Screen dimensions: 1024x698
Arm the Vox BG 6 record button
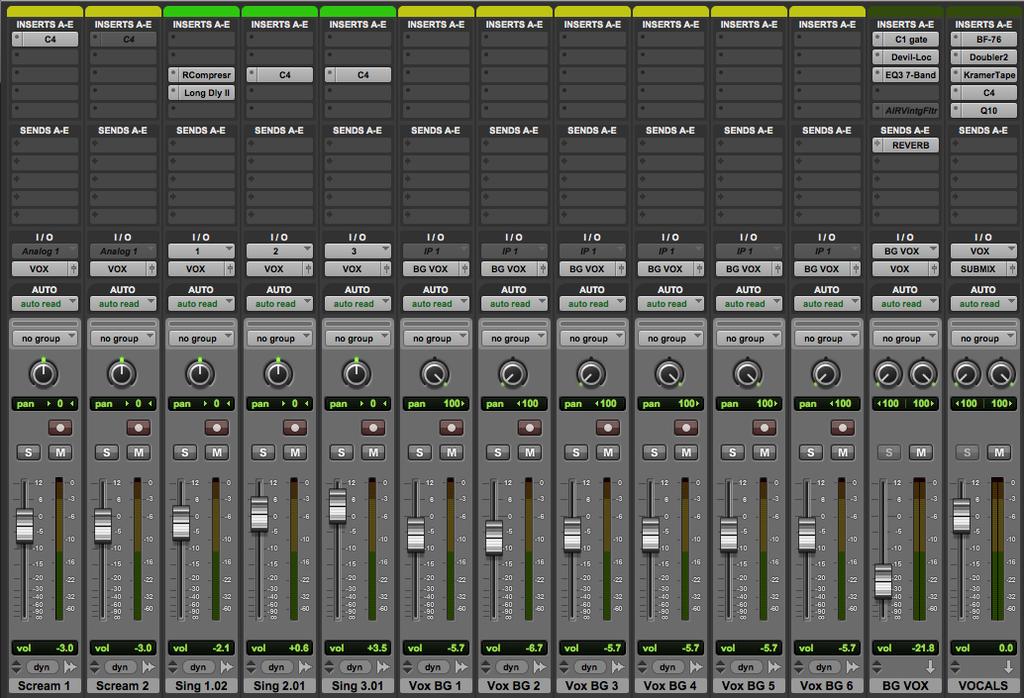(x=842, y=428)
